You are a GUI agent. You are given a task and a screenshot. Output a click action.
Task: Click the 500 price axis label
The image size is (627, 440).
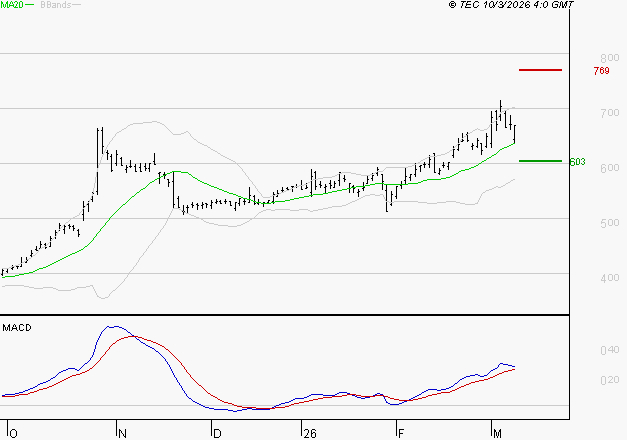(610, 223)
